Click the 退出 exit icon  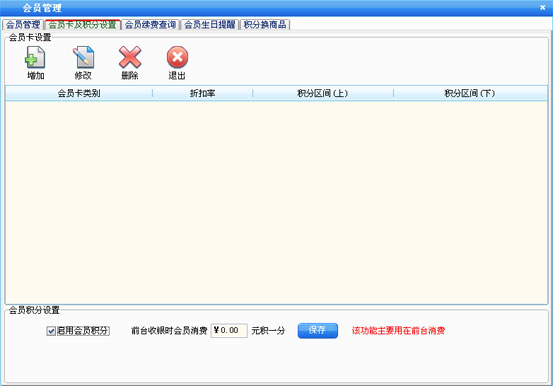click(x=177, y=57)
